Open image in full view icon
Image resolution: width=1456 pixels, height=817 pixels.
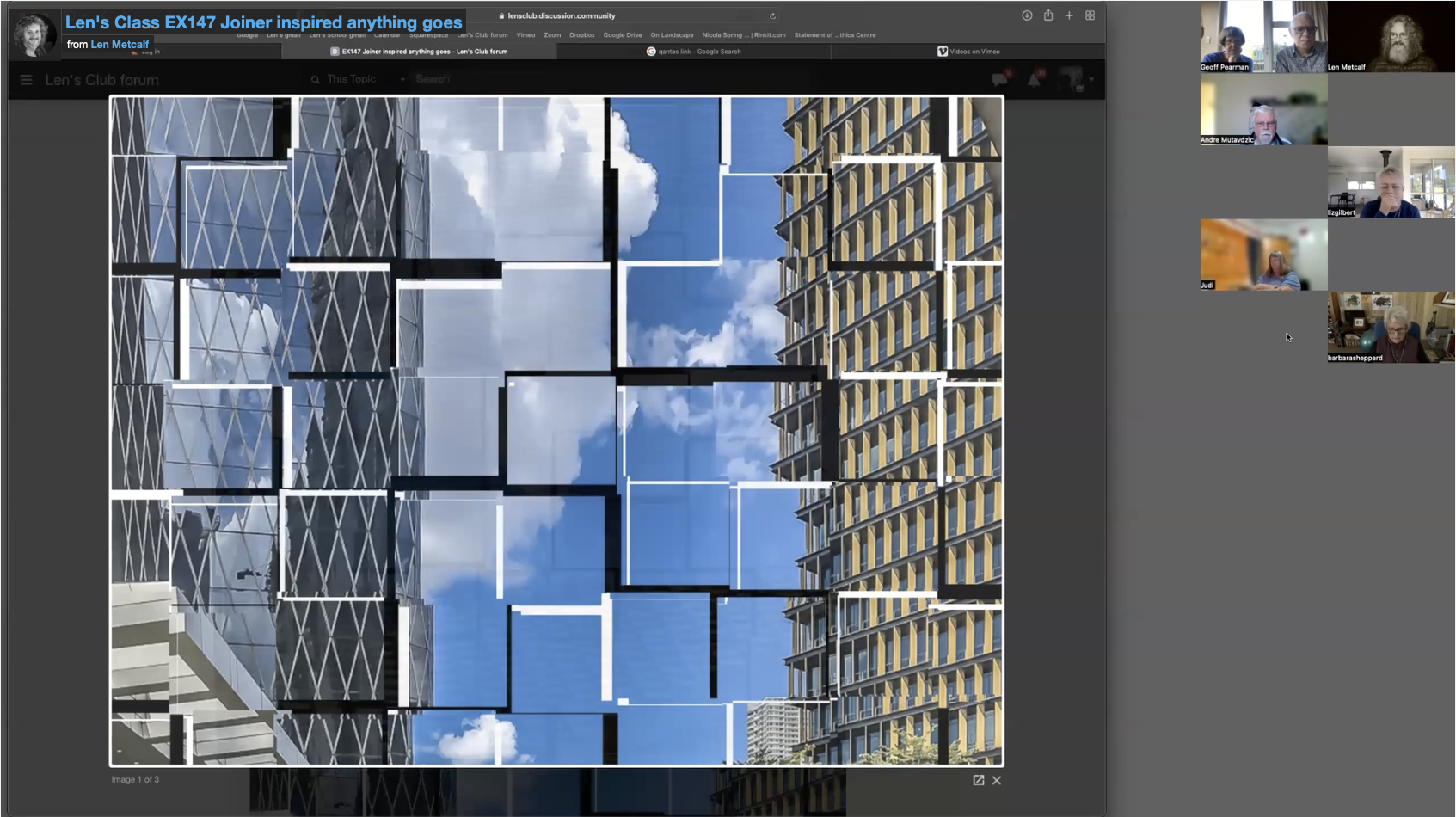pyautogui.click(x=979, y=780)
